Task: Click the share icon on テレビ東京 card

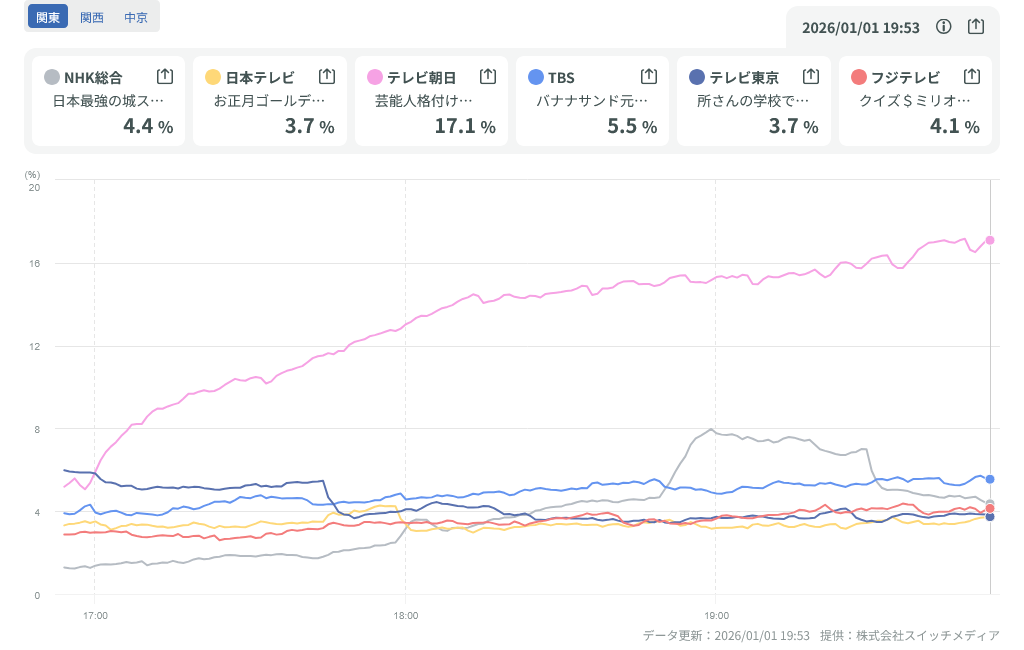Action: tap(811, 76)
